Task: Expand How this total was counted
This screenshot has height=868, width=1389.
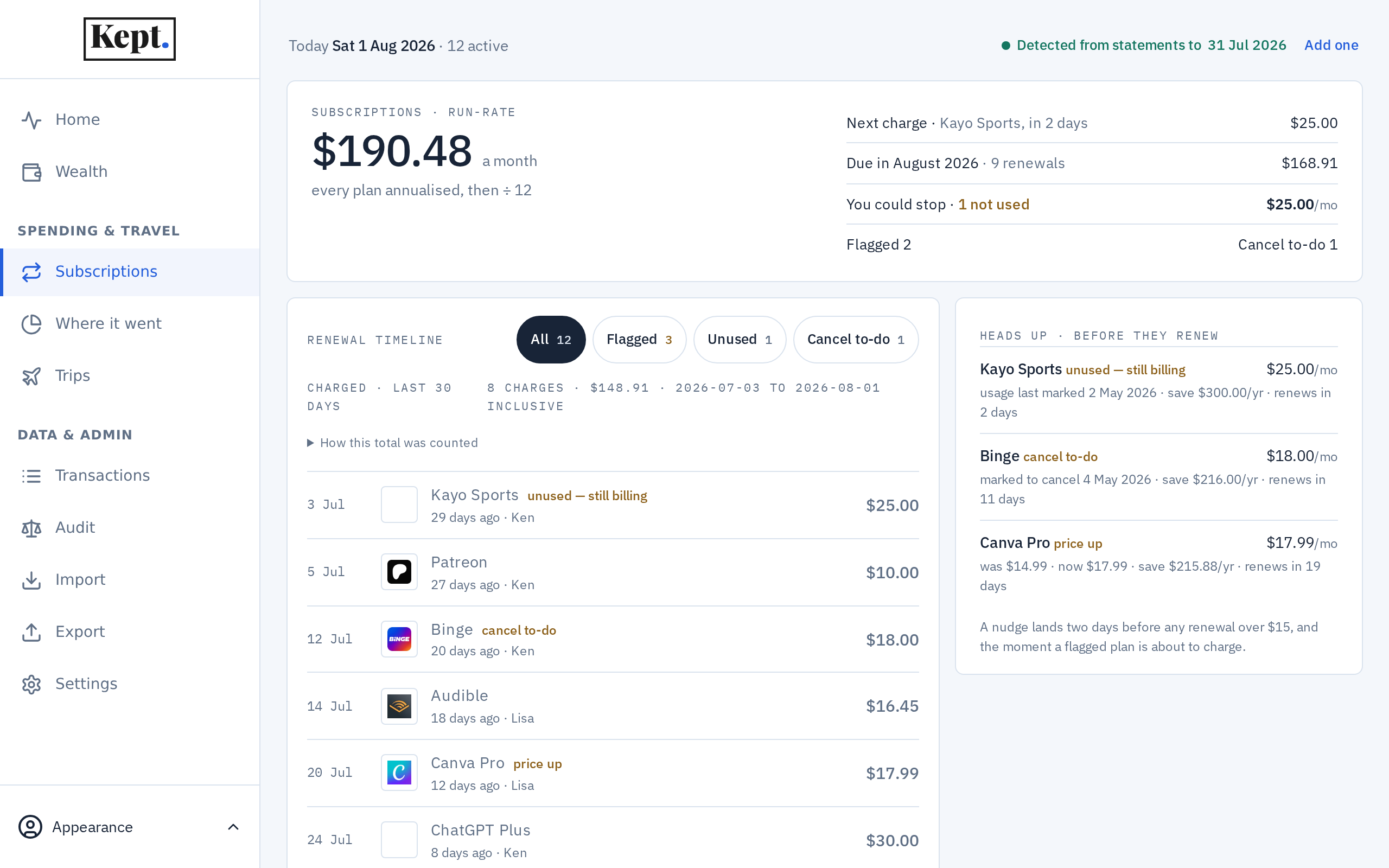Action: click(x=393, y=443)
